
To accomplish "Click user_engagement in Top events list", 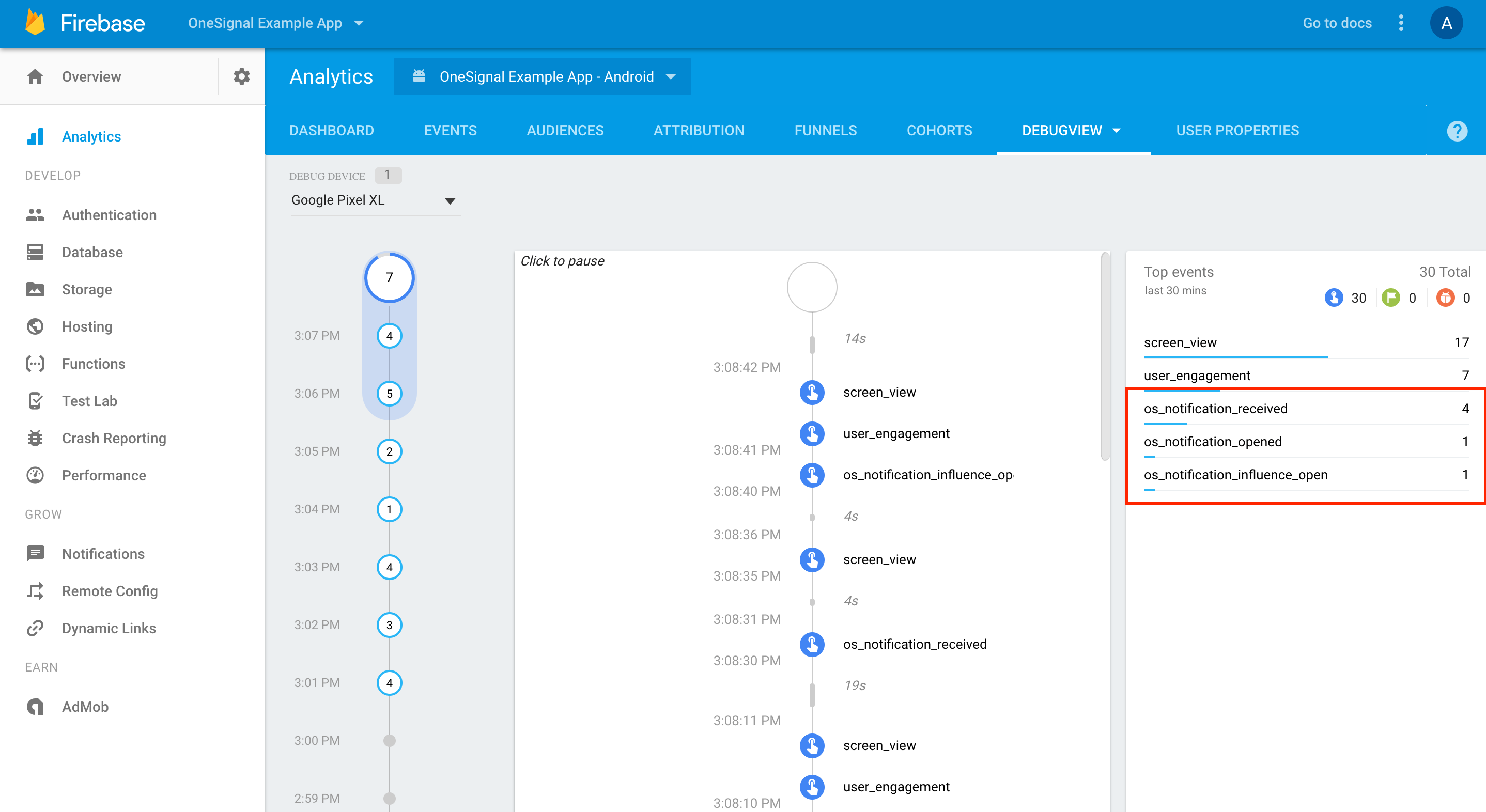I will (1306, 376).
